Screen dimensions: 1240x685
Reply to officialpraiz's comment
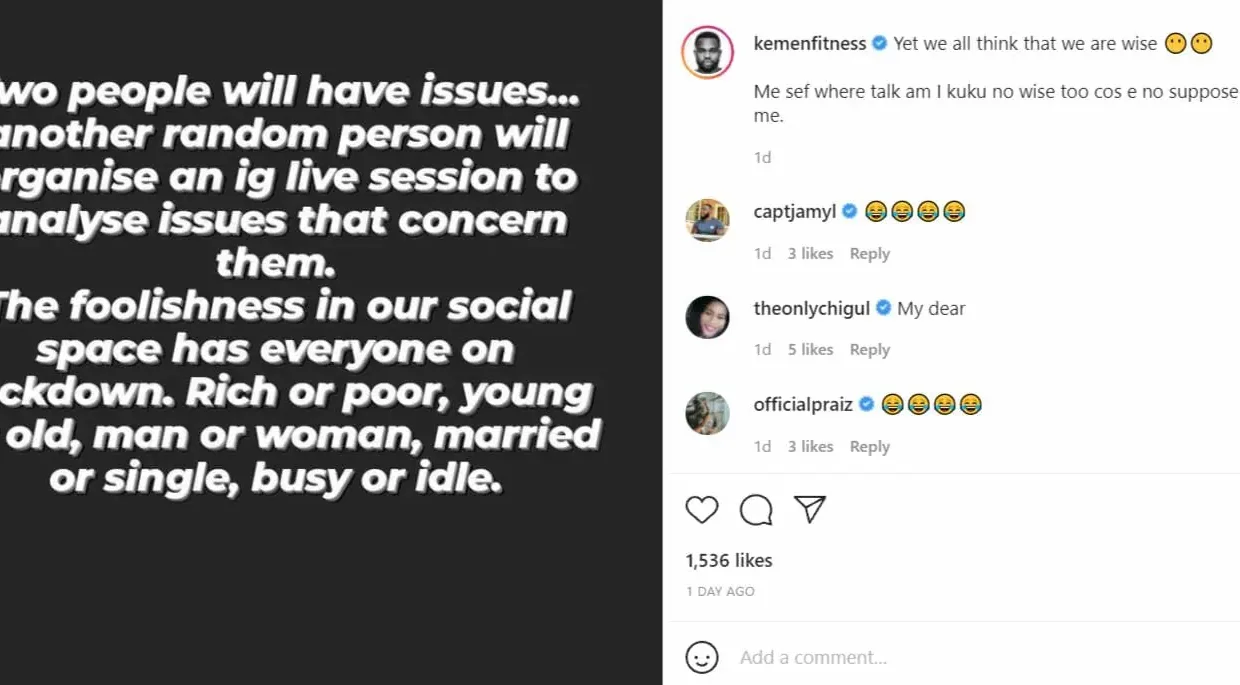tap(869, 447)
